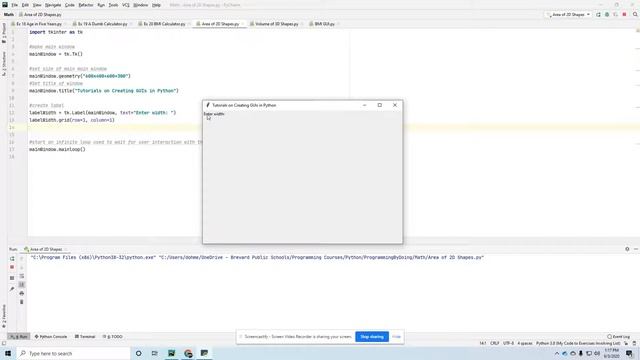Open the VCS menu
Viewport: 640px width, 360px height.
(x=126, y=5)
